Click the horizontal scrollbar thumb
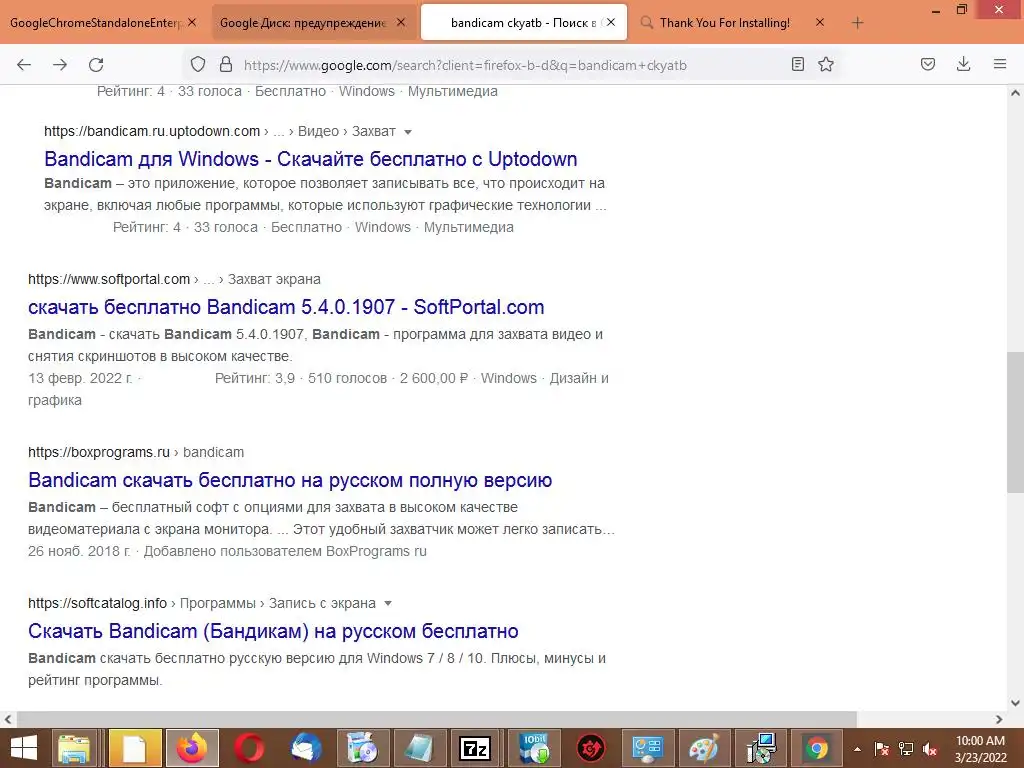Viewport: 1024px width, 768px height. tap(436, 719)
